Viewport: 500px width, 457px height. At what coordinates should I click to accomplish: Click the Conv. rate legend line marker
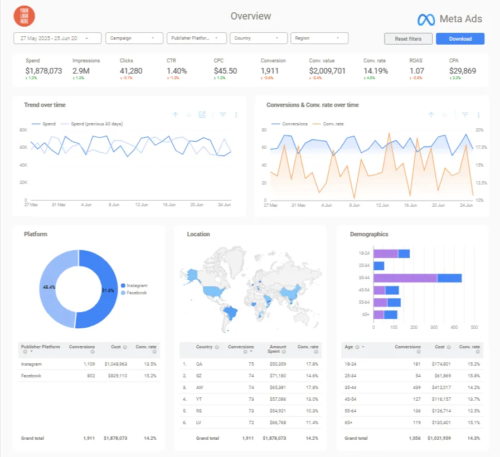click(316, 124)
